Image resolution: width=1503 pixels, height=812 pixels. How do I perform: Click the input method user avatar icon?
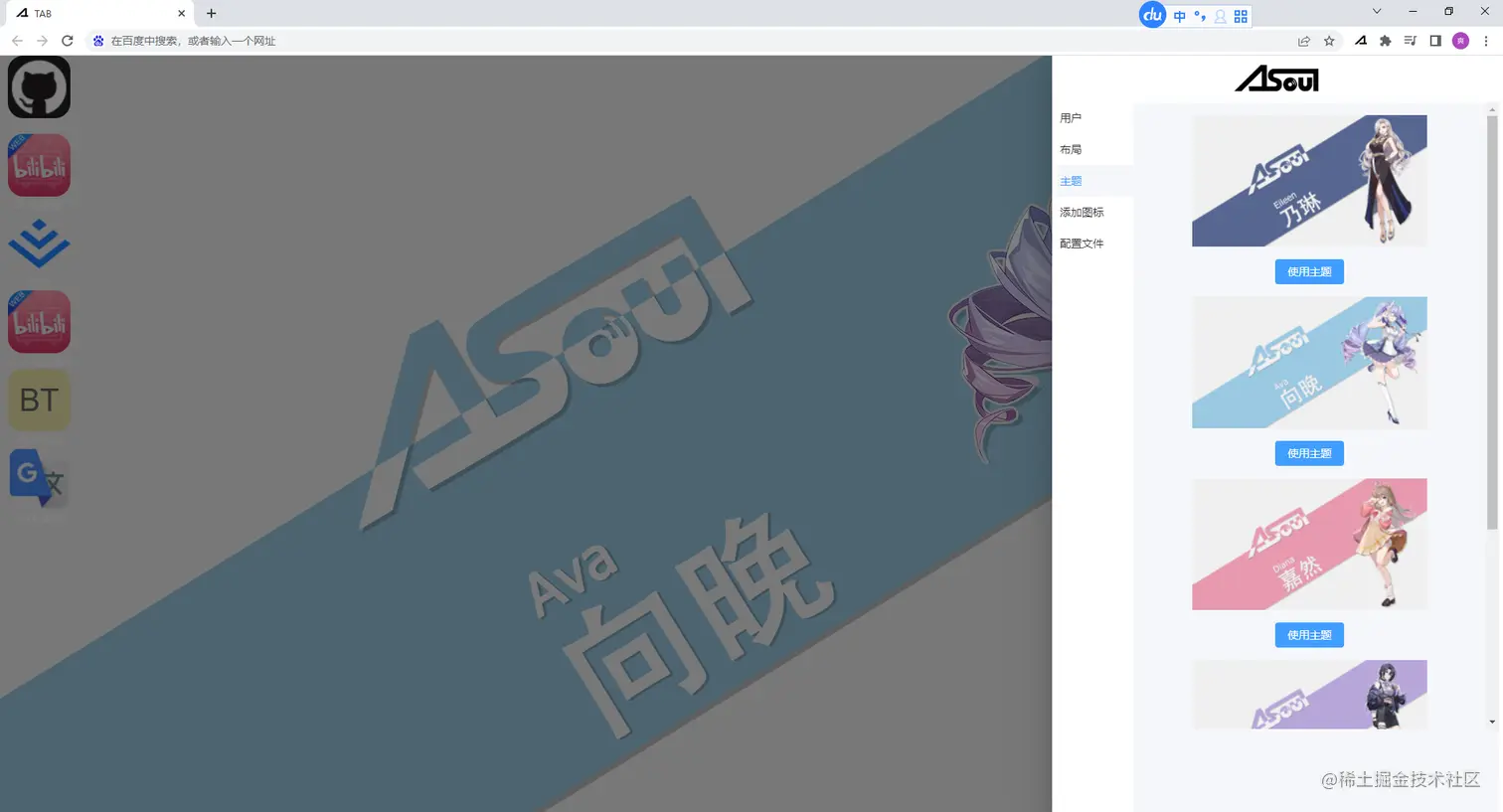tap(1220, 16)
